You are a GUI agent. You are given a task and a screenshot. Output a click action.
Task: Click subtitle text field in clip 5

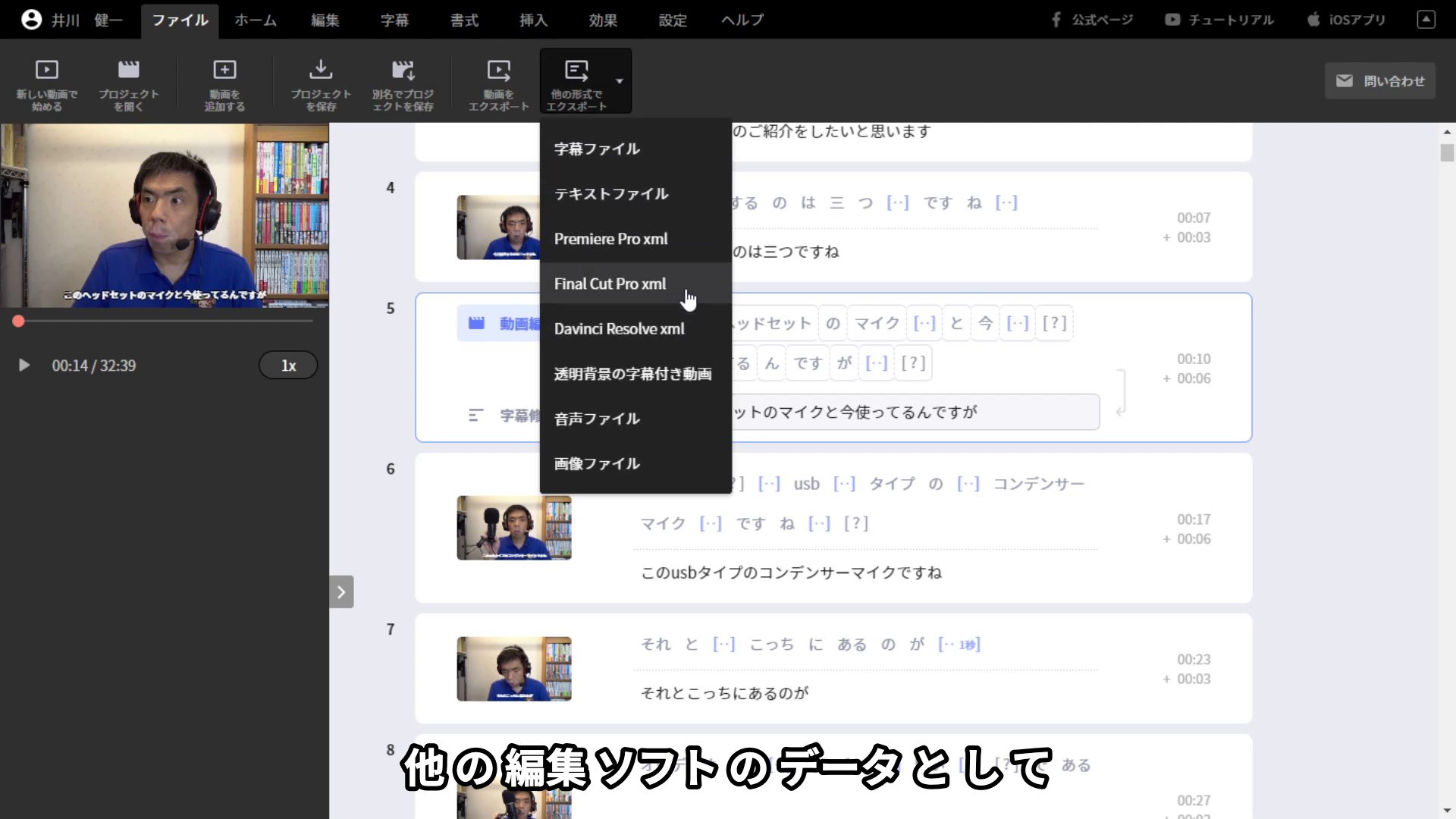coord(915,412)
